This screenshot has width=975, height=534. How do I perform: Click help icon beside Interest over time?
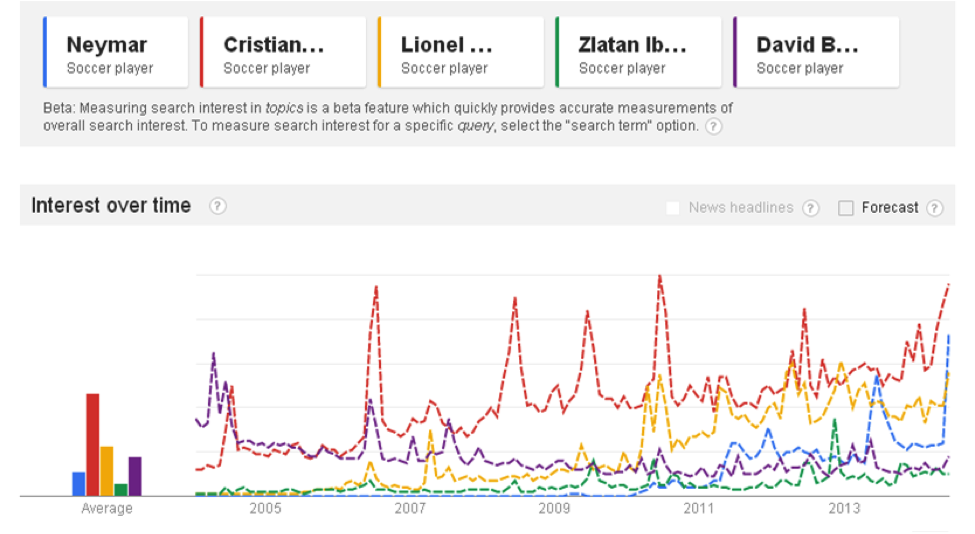(x=218, y=206)
